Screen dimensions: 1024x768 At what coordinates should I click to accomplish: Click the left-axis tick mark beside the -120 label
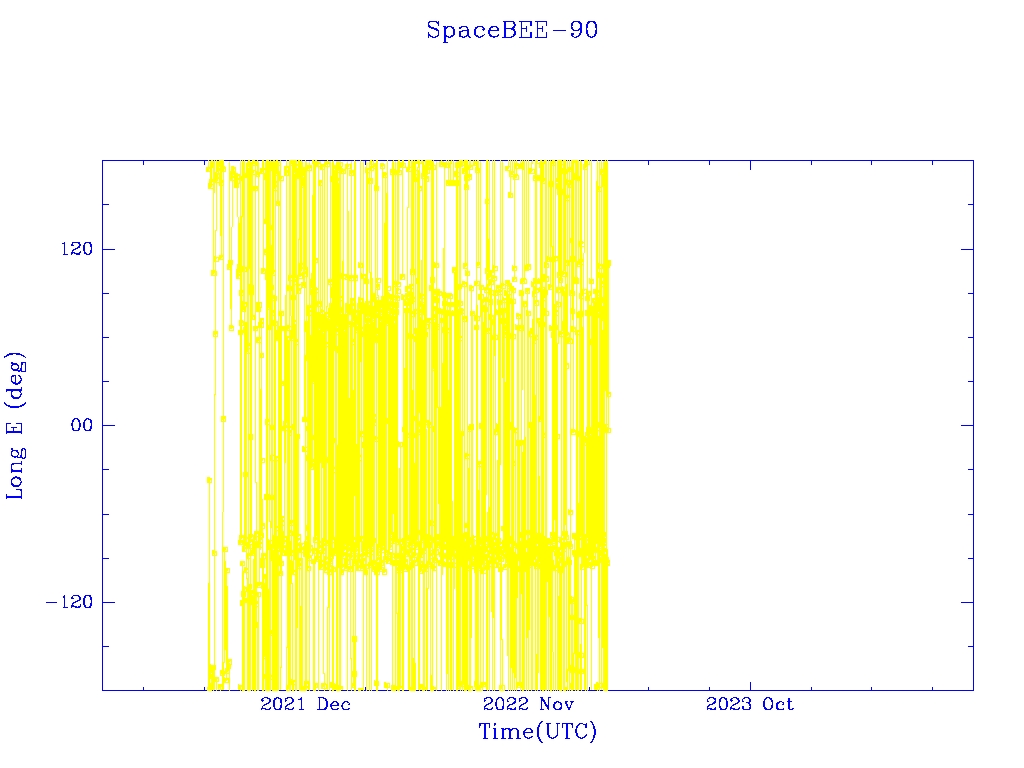tap(108, 602)
